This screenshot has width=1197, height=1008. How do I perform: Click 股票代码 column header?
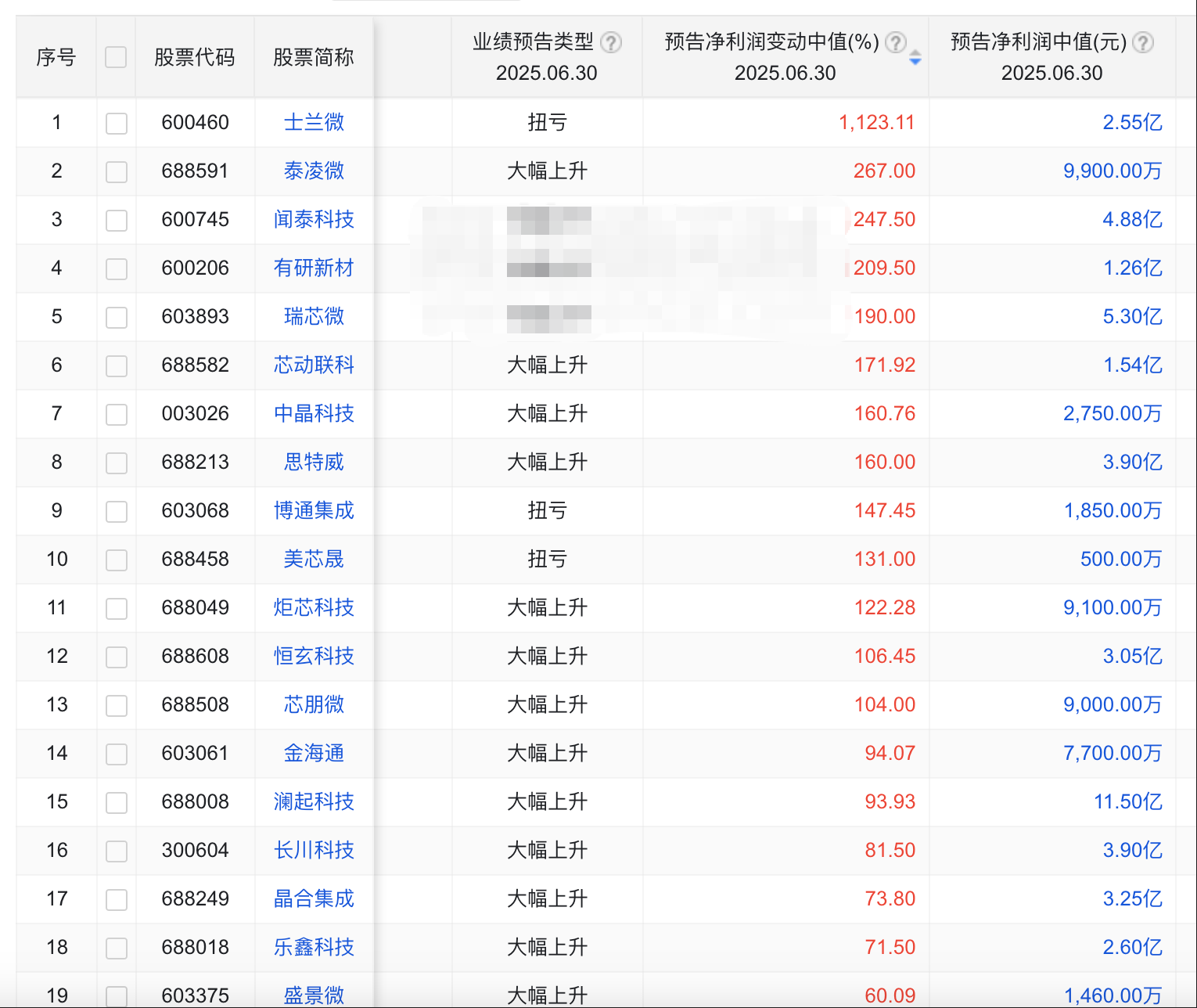[194, 57]
